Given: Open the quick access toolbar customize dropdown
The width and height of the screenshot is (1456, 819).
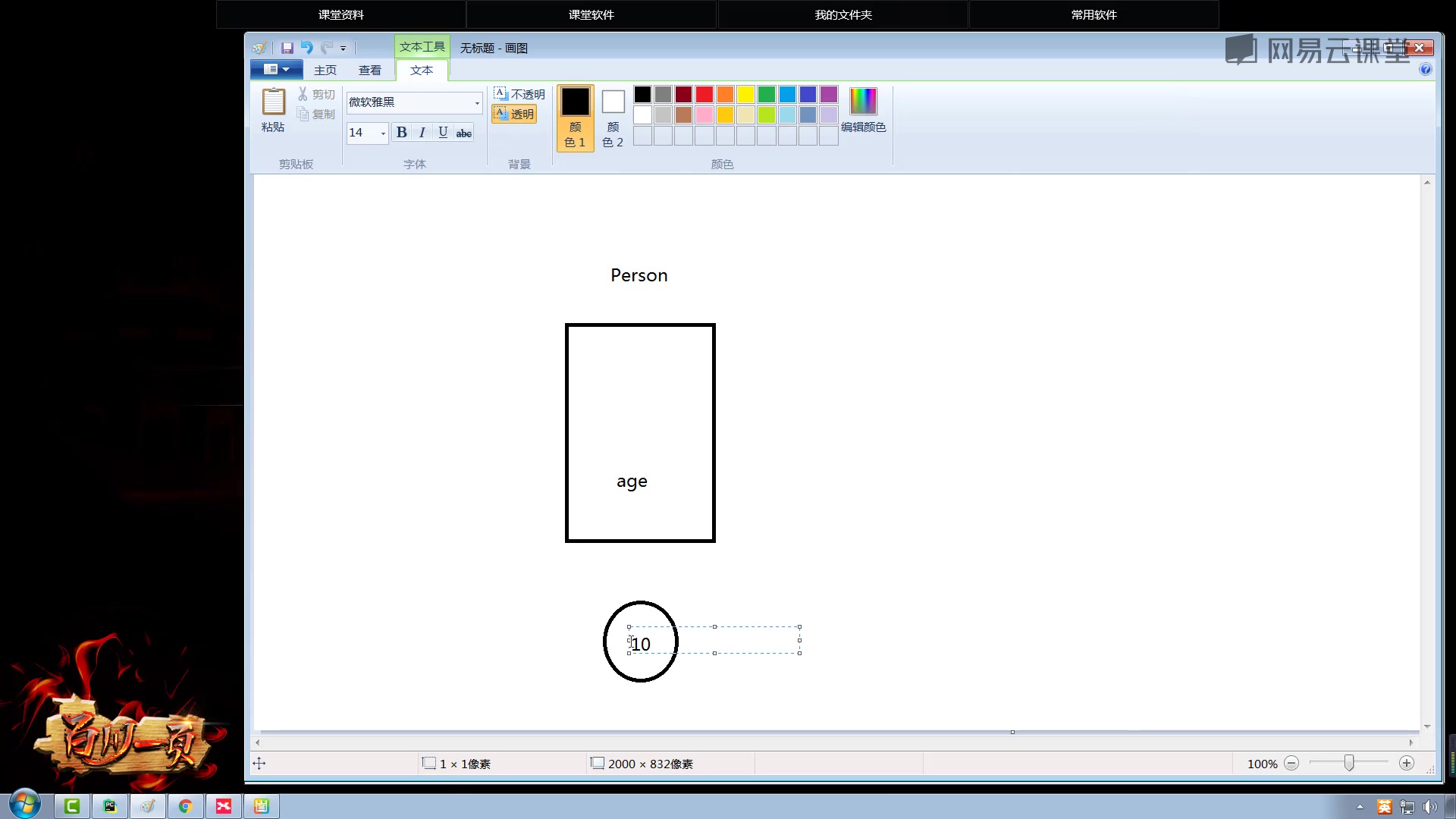Looking at the screenshot, I should (344, 48).
